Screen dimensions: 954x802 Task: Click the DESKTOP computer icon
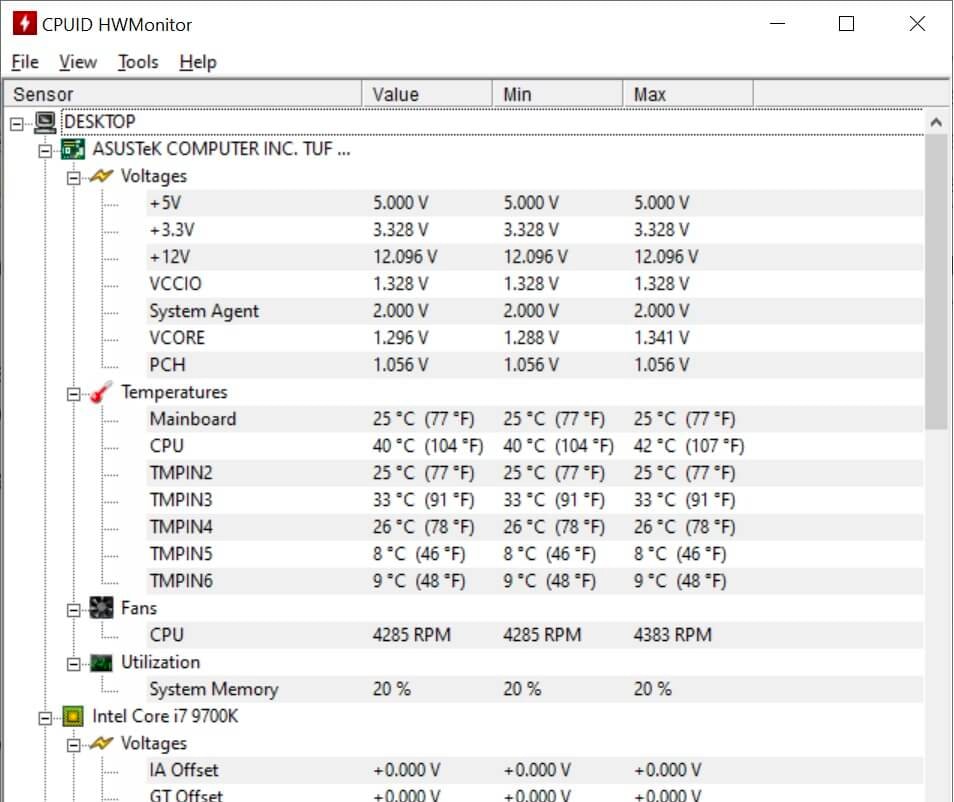click(x=45, y=122)
